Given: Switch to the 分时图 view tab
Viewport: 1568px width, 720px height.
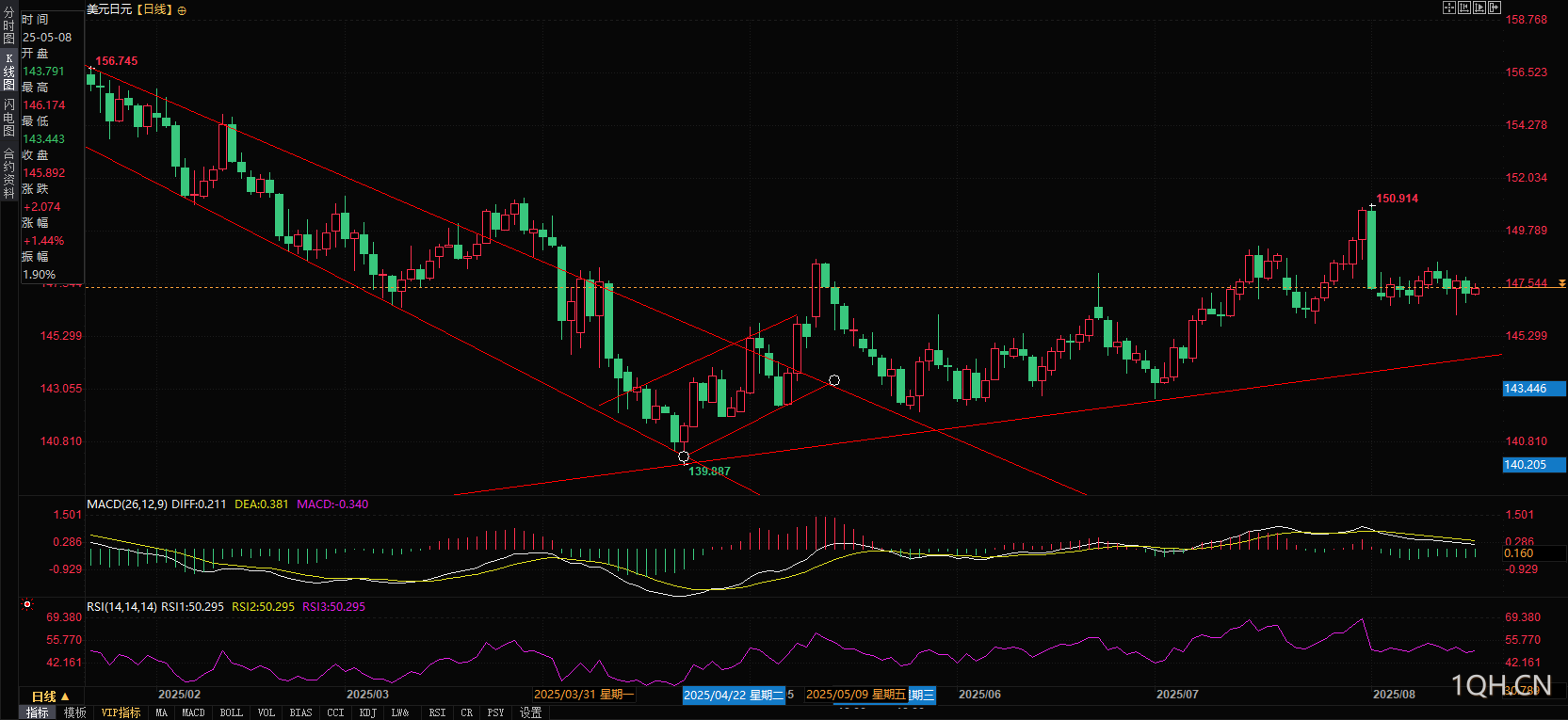Looking at the screenshot, I should pos(8,26).
